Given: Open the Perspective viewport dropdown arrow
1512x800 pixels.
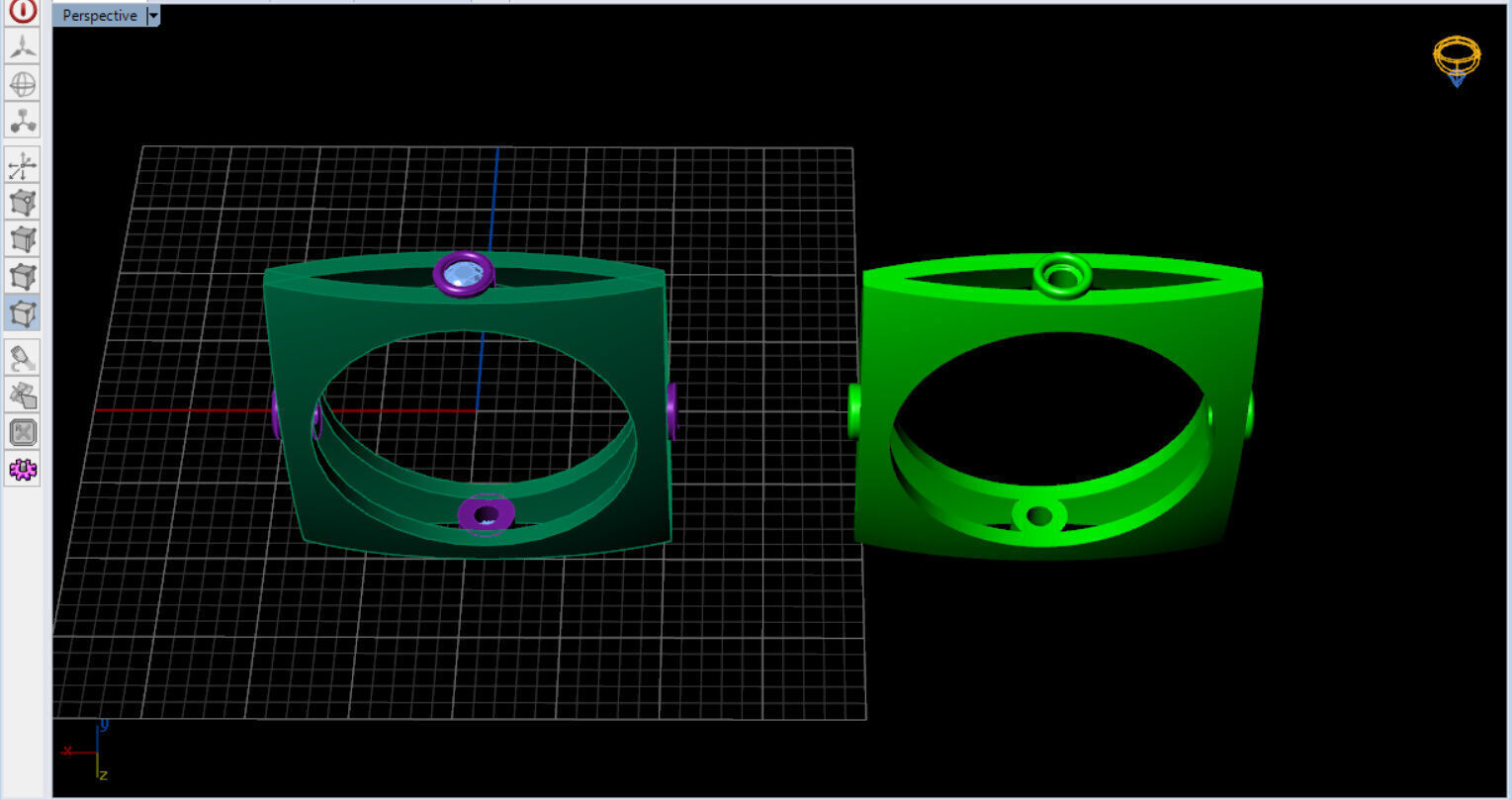Looking at the screenshot, I should 153,16.
